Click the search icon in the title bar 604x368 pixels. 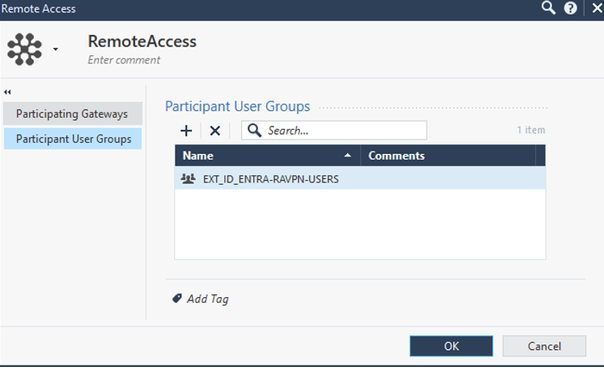coord(548,8)
